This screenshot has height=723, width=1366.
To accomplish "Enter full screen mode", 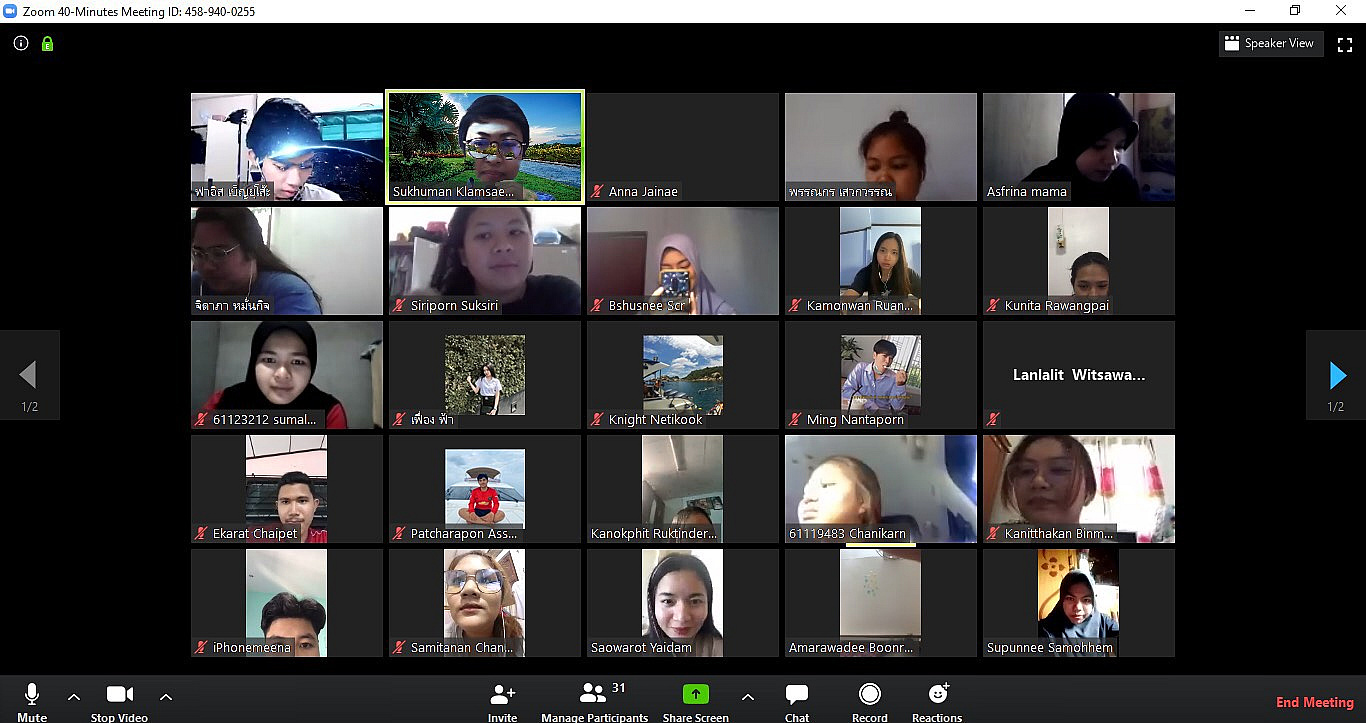I will 1344,44.
